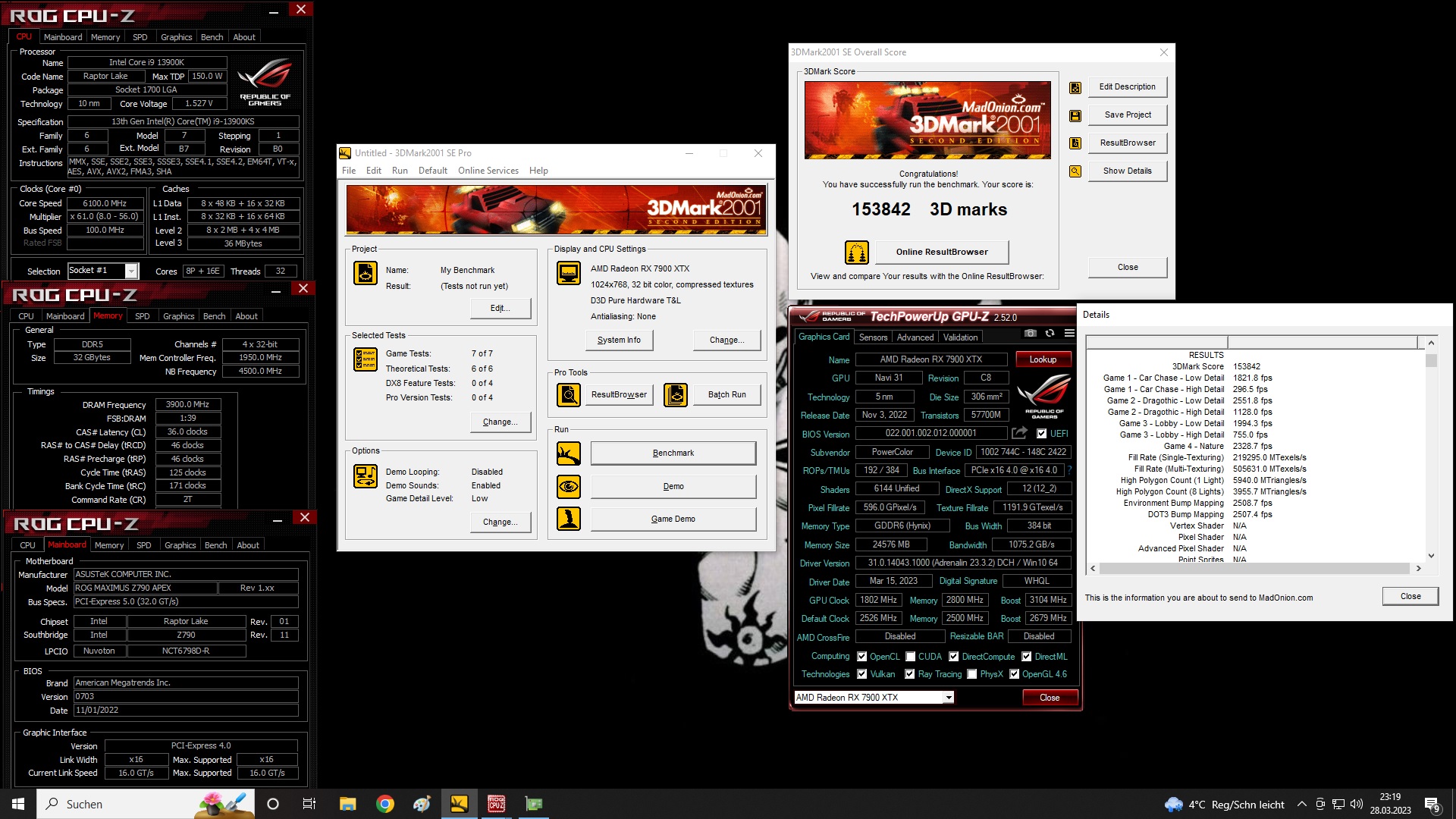Click the Lookup button in GPU-Z
This screenshot has height=819, width=1456.
coord(1043,359)
